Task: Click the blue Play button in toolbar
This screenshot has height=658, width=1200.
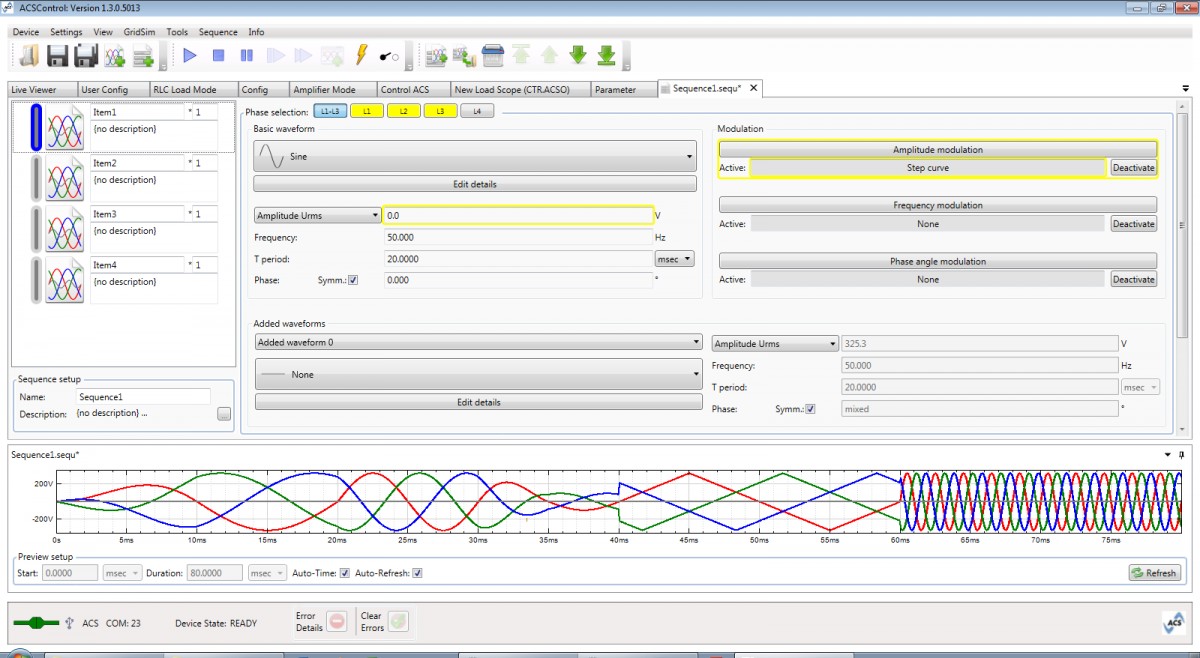Action: [x=190, y=56]
